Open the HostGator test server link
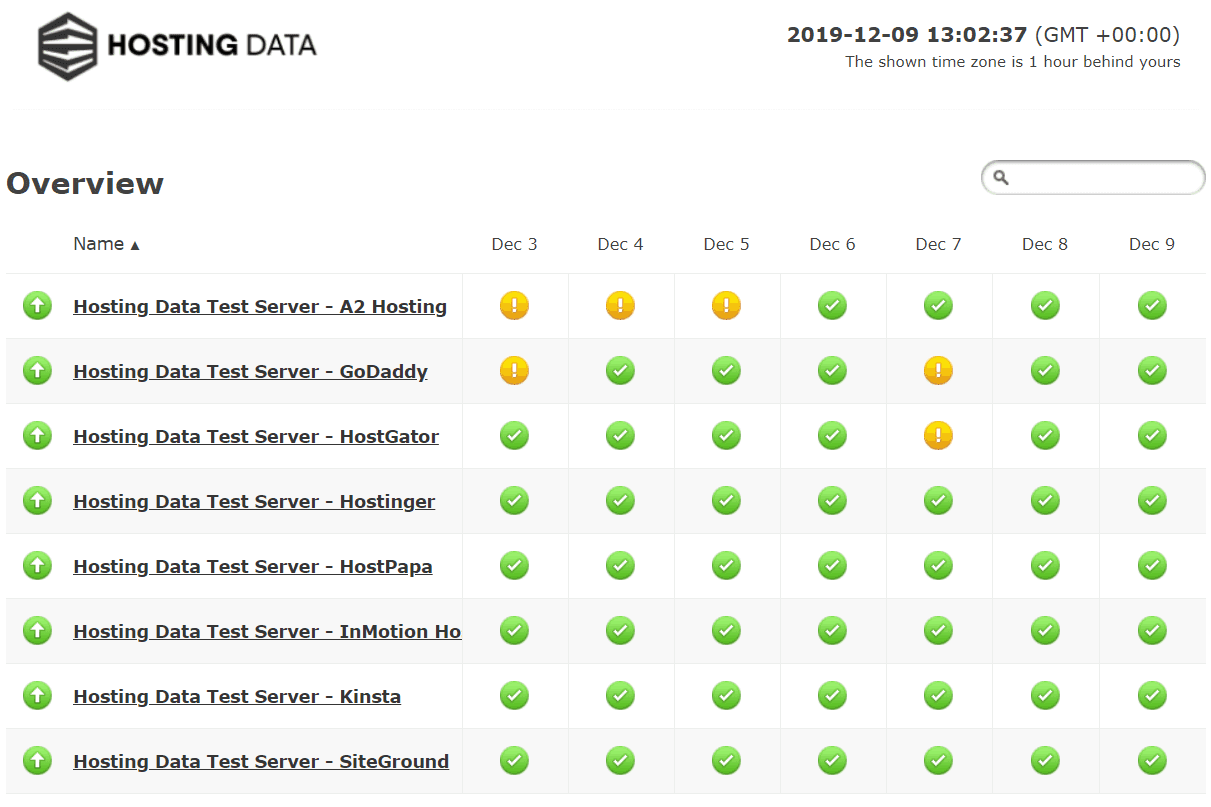The image size is (1211, 807). tap(256, 437)
